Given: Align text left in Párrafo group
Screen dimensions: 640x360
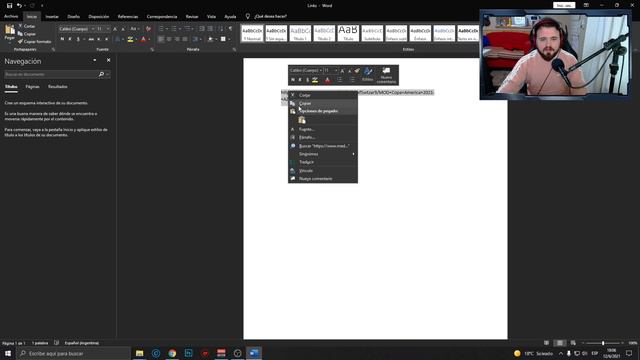Looking at the screenshot, I should [161, 39].
